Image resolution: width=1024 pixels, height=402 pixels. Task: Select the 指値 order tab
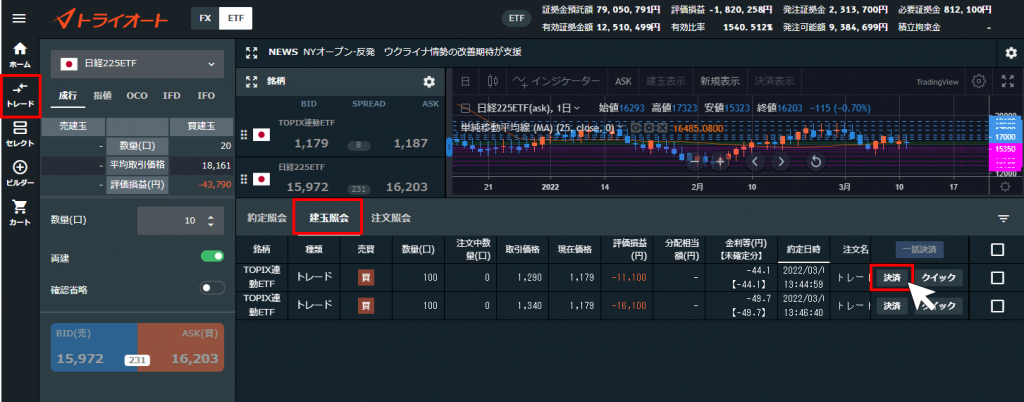(x=103, y=95)
